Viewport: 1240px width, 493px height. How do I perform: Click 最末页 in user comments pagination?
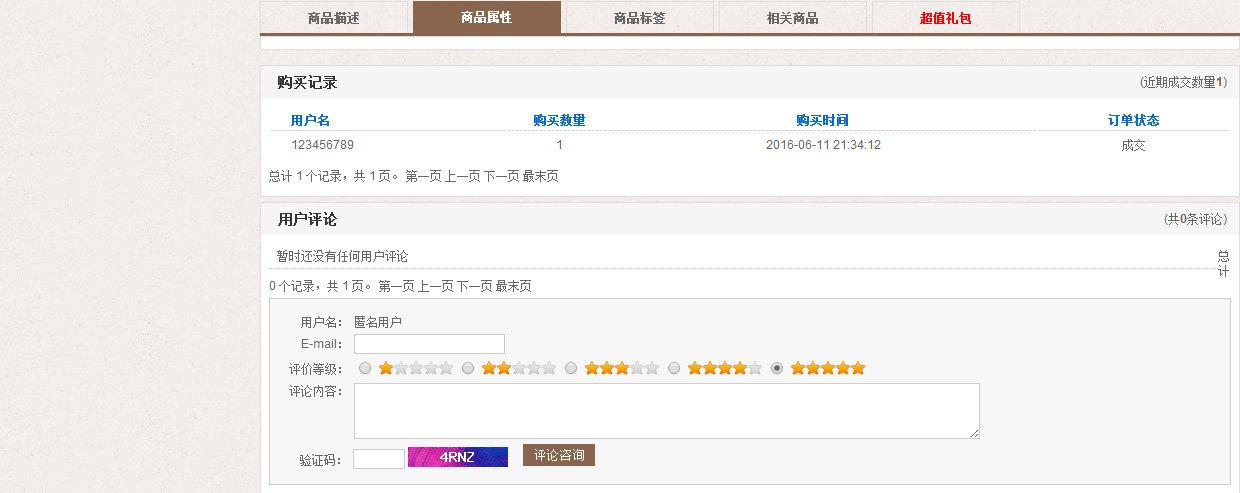513,286
